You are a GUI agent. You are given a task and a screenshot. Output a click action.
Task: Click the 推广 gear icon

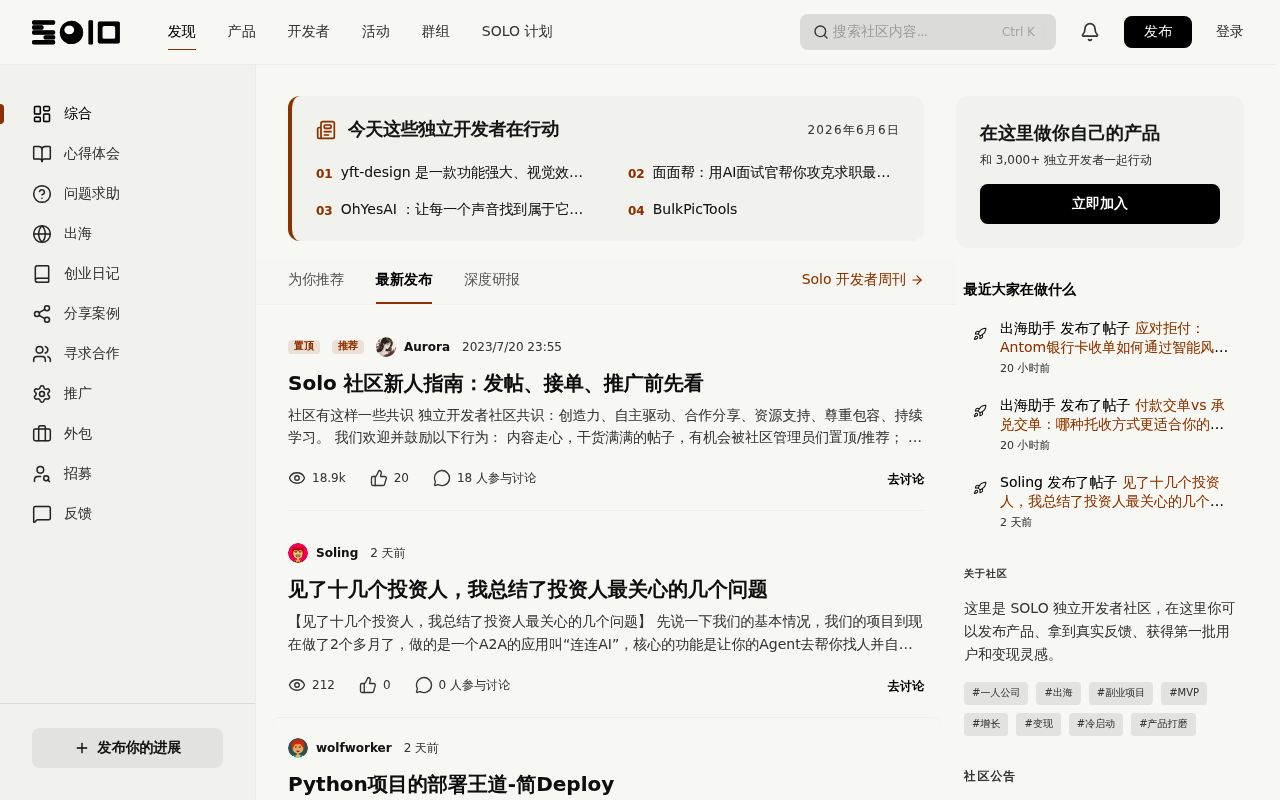tap(42, 394)
